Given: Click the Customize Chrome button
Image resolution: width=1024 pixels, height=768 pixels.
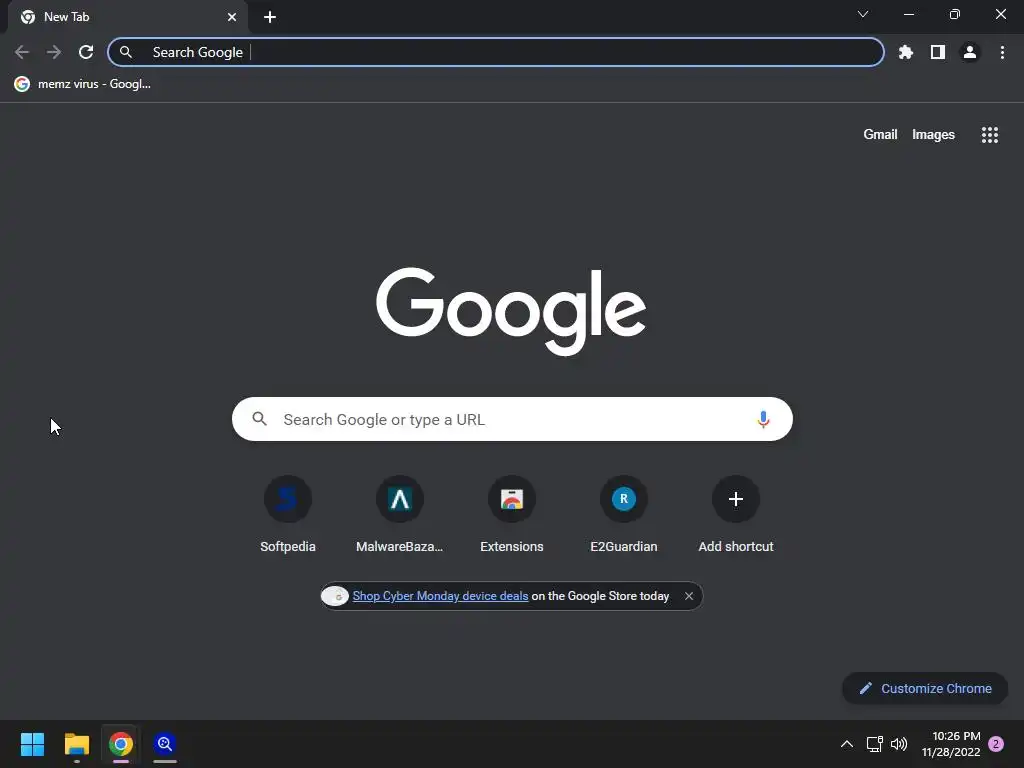Looking at the screenshot, I should (925, 688).
